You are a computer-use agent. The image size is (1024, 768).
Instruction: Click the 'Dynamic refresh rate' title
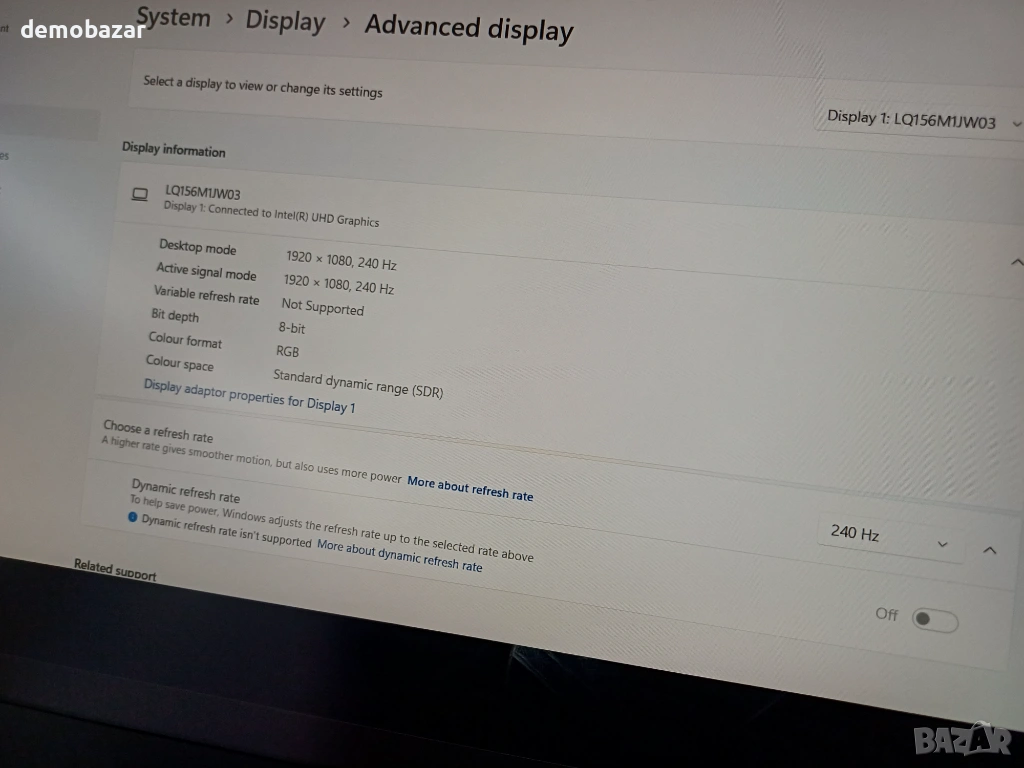point(185,490)
